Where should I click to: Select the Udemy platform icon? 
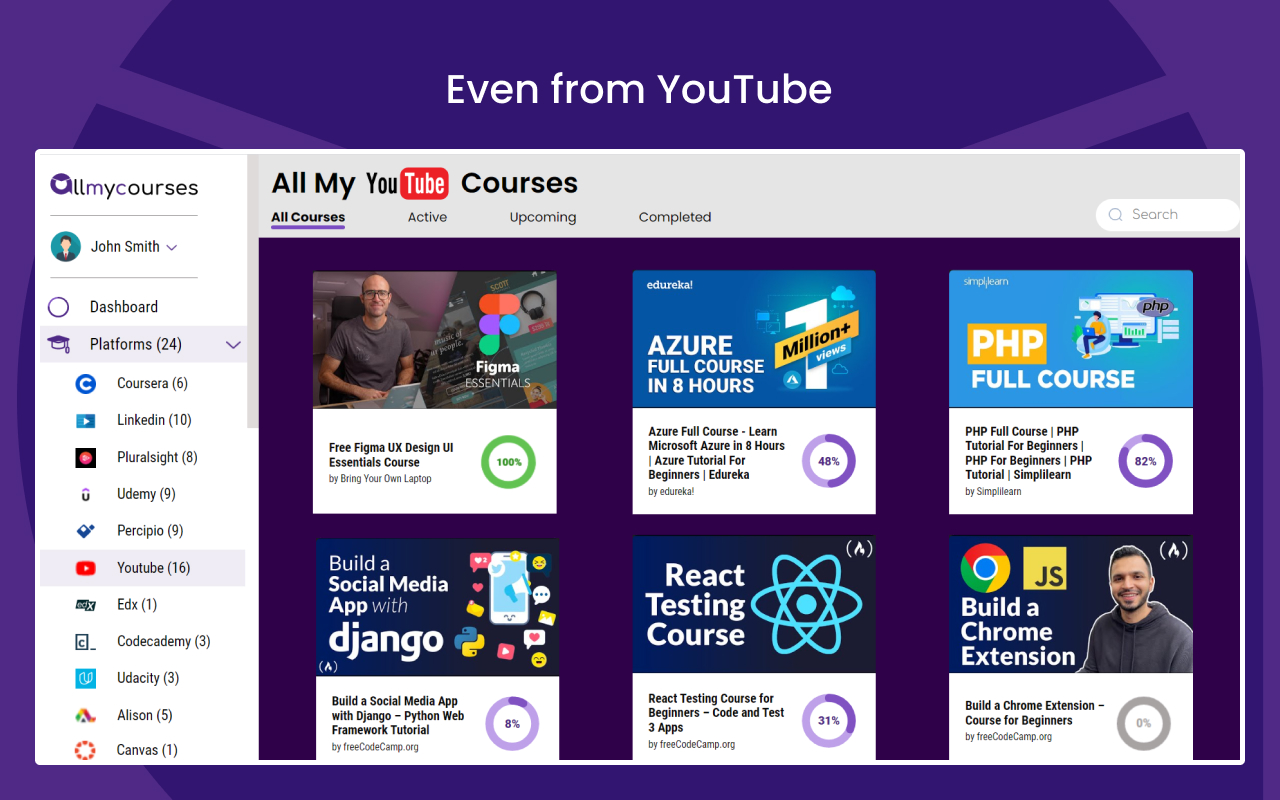(84, 494)
